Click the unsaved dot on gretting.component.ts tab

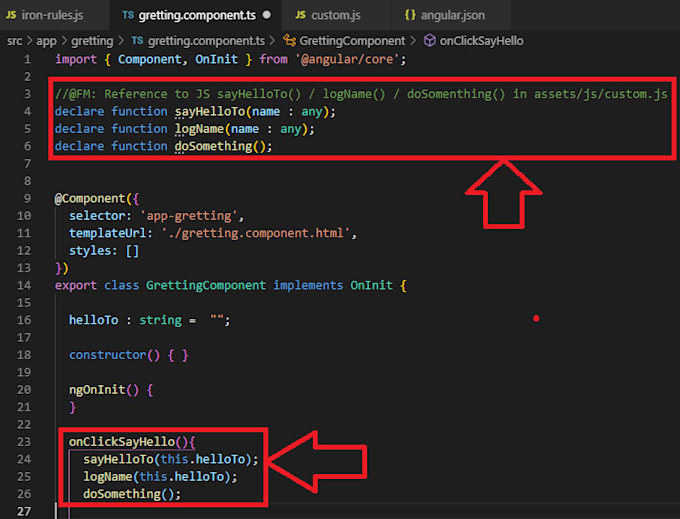pyautogui.click(x=267, y=16)
